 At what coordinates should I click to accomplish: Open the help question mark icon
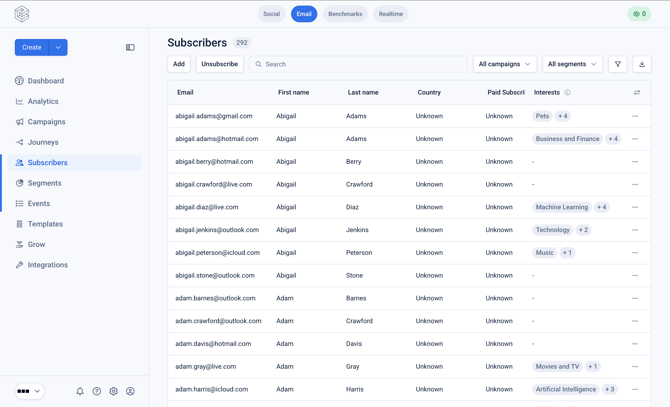pyautogui.click(x=97, y=391)
